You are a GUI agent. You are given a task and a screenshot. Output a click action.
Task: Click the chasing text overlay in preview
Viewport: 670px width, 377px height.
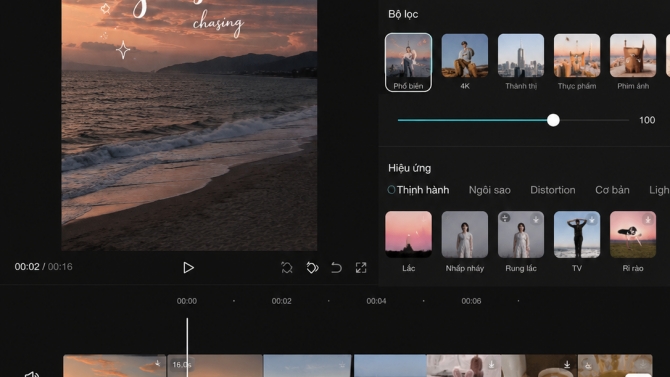click(x=218, y=24)
